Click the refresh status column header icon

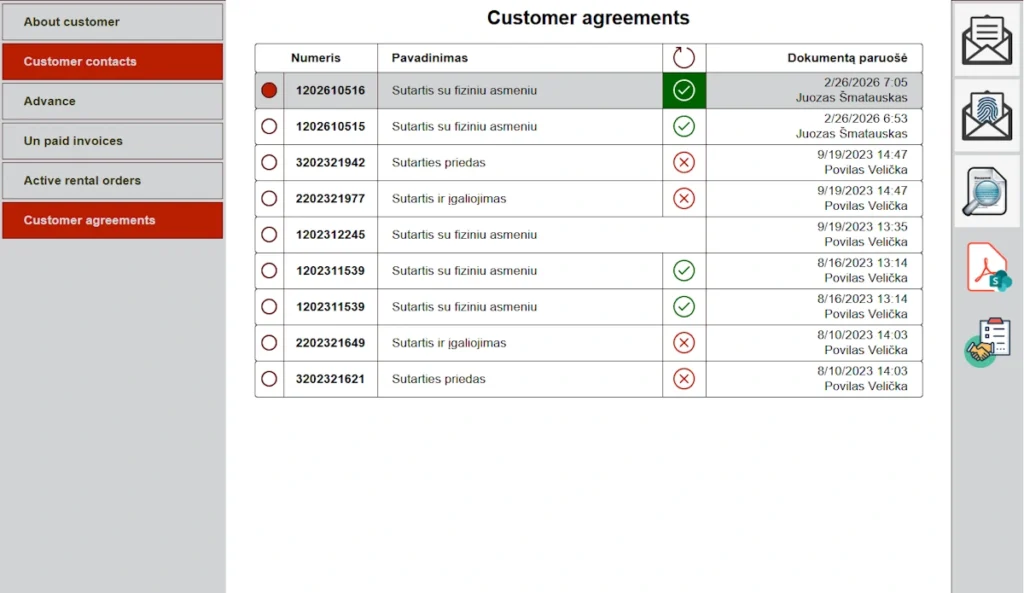click(x=684, y=58)
